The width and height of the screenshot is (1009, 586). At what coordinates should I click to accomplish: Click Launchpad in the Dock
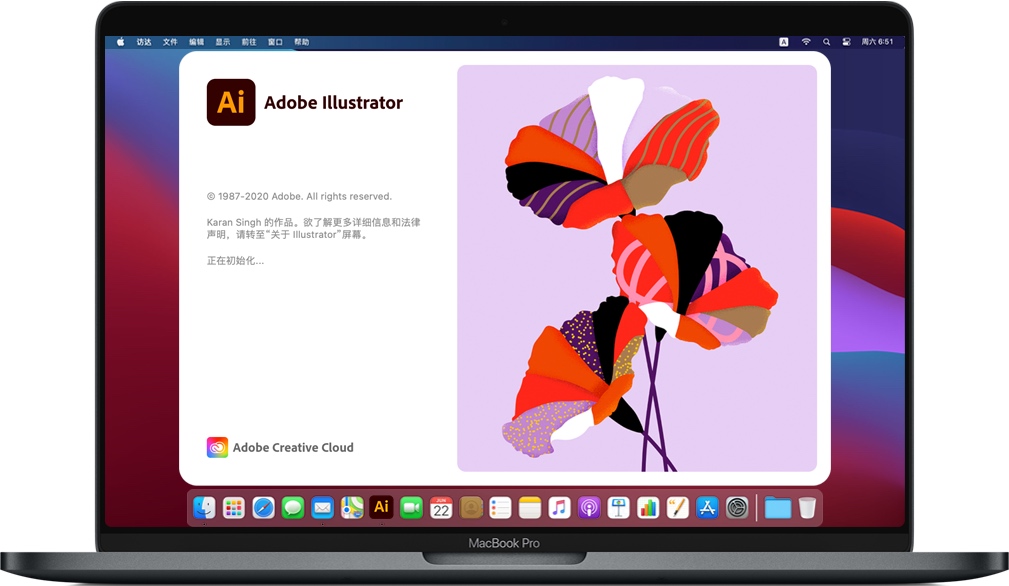click(234, 507)
